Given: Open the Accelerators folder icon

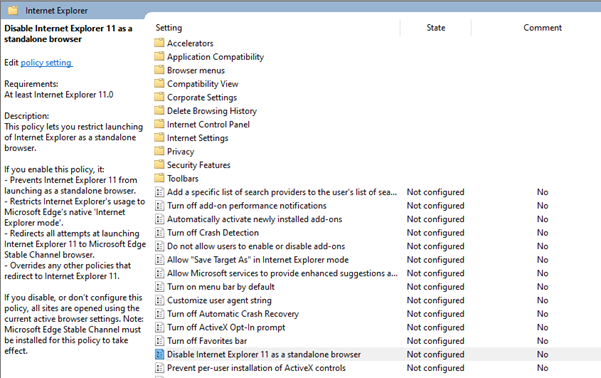Looking at the screenshot, I should pos(159,43).
